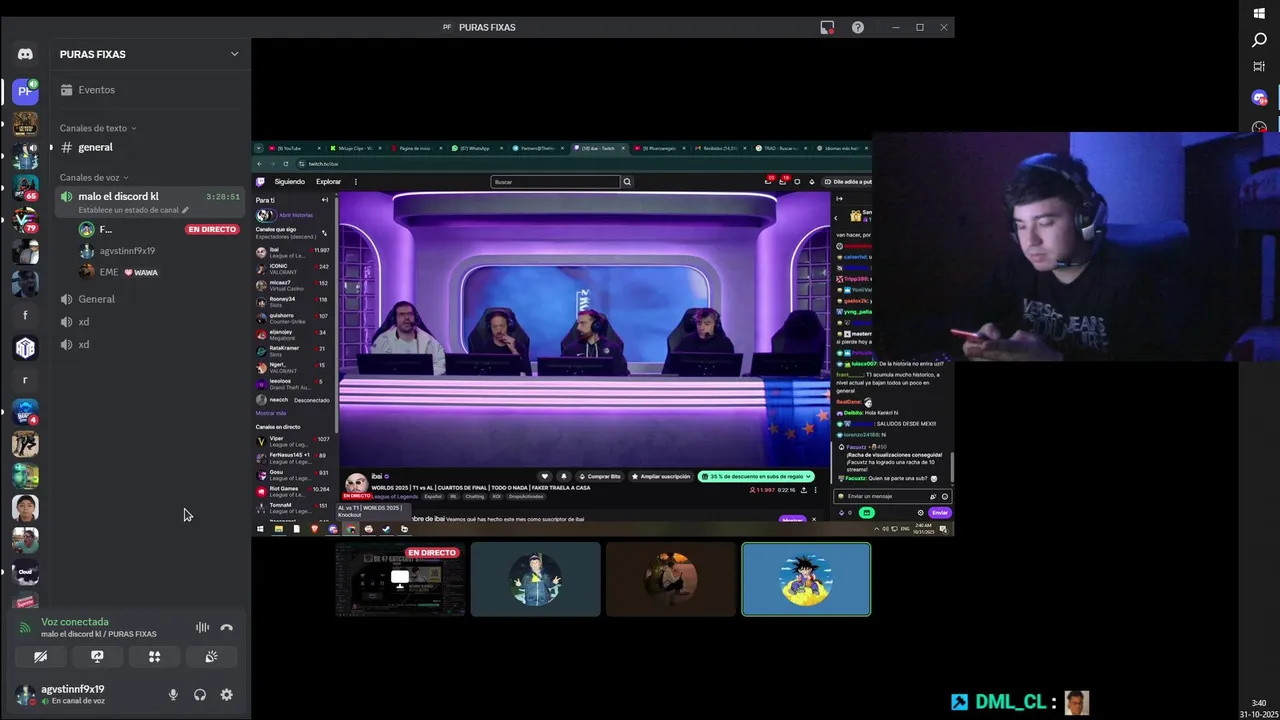Open the server labeled letter f
This screenshot has height=720, width=1280.
coord(25,315)
